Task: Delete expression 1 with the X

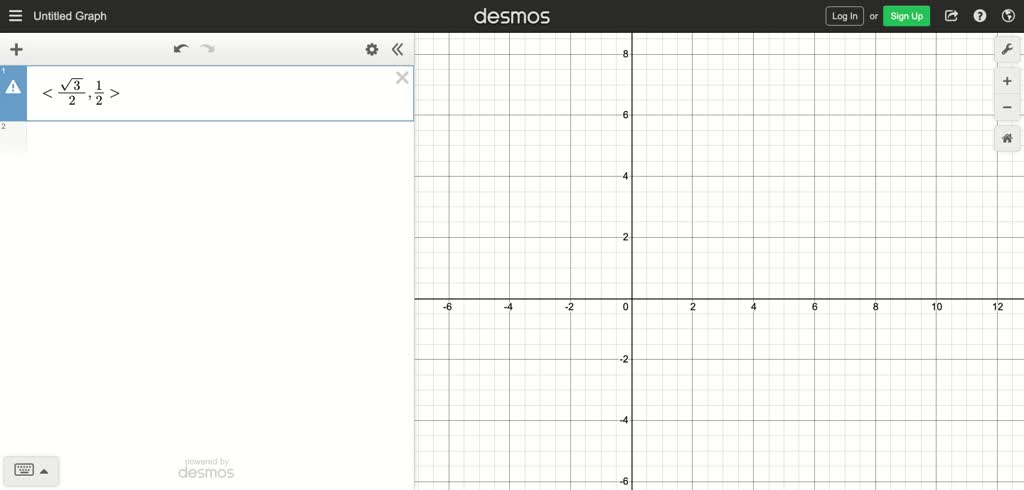Action: coord(402,78)
